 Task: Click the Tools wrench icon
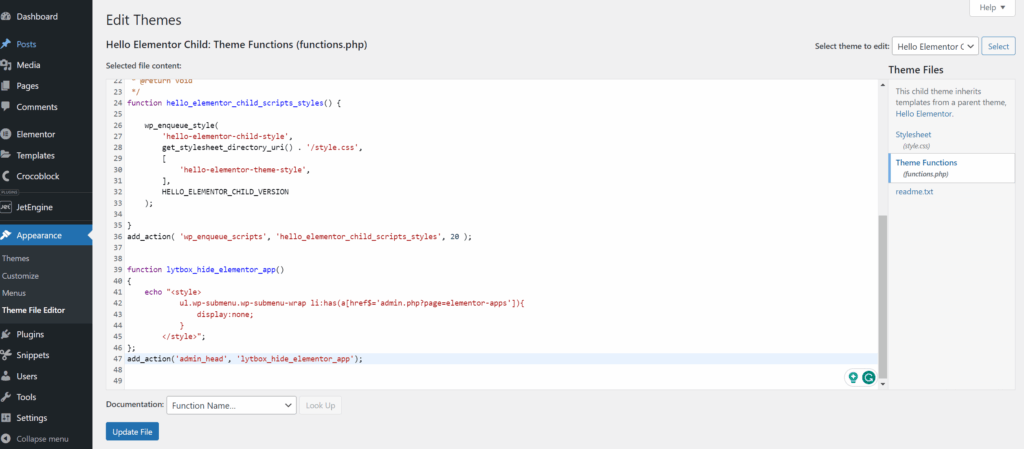pyautogui.click(x=6, y=397)
